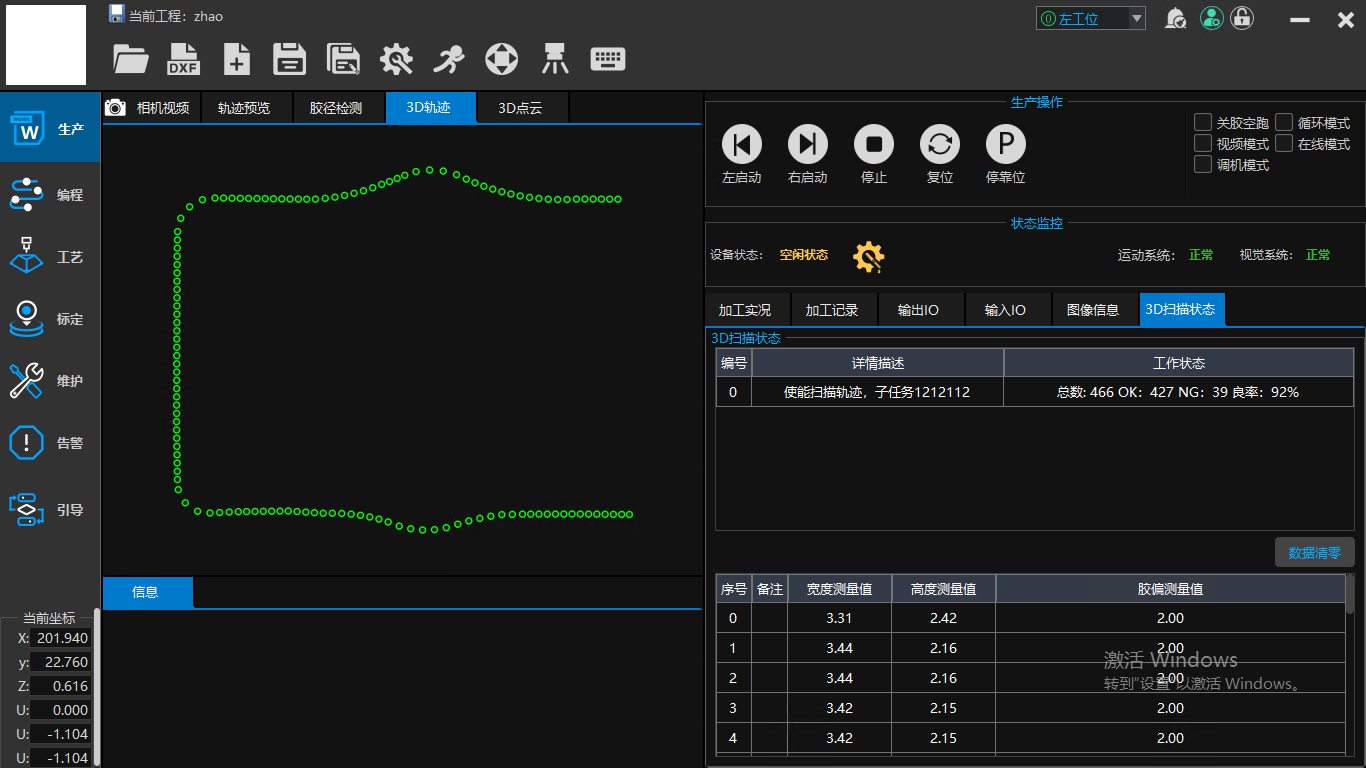Click the 总数: 466 OK: 427 status cell
This screenshot has height=768, width=1366.
(1179, 392)
